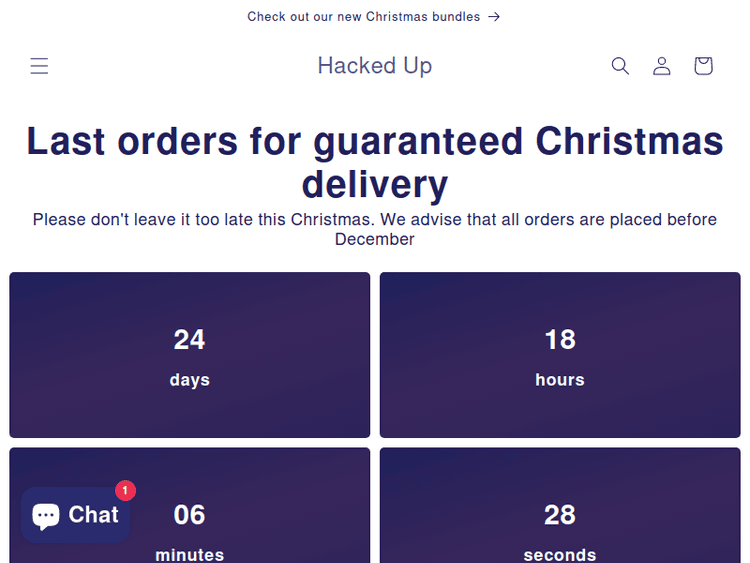Click the arrow in the announcement bar
The image size is (750, 563).
tap(494, 17)
